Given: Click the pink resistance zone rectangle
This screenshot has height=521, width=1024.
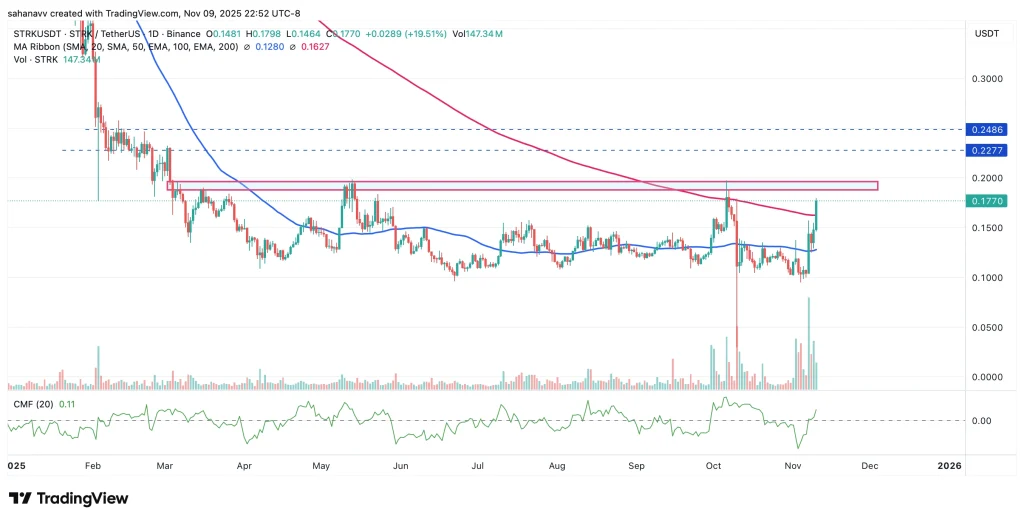Looking at the screenshot, I should click(x=522, y=186).
